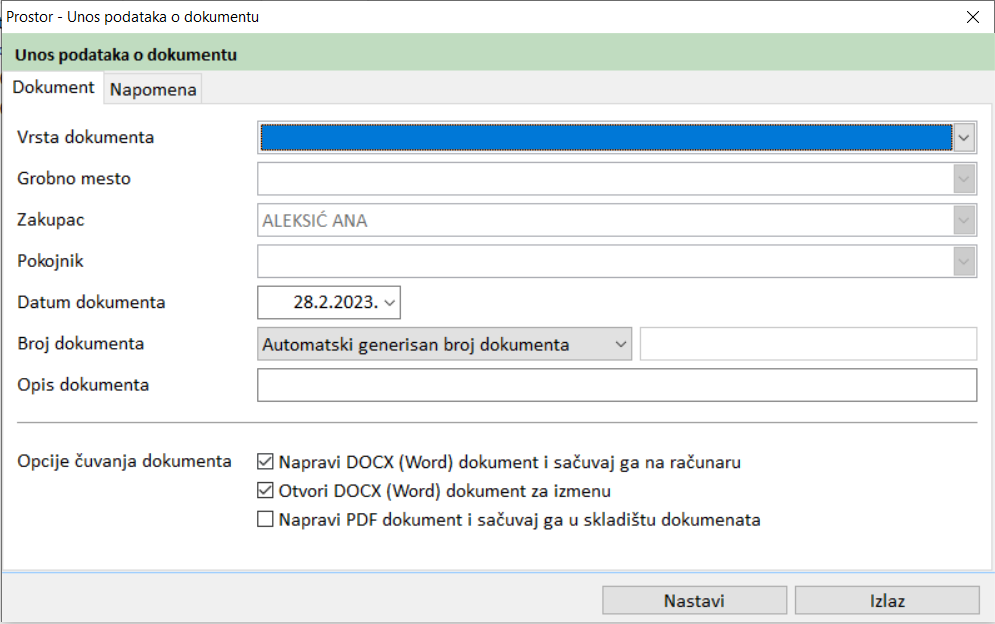Click the Izlaz button
This screenshot has width=995, height=624.
[x=887, y=601]
